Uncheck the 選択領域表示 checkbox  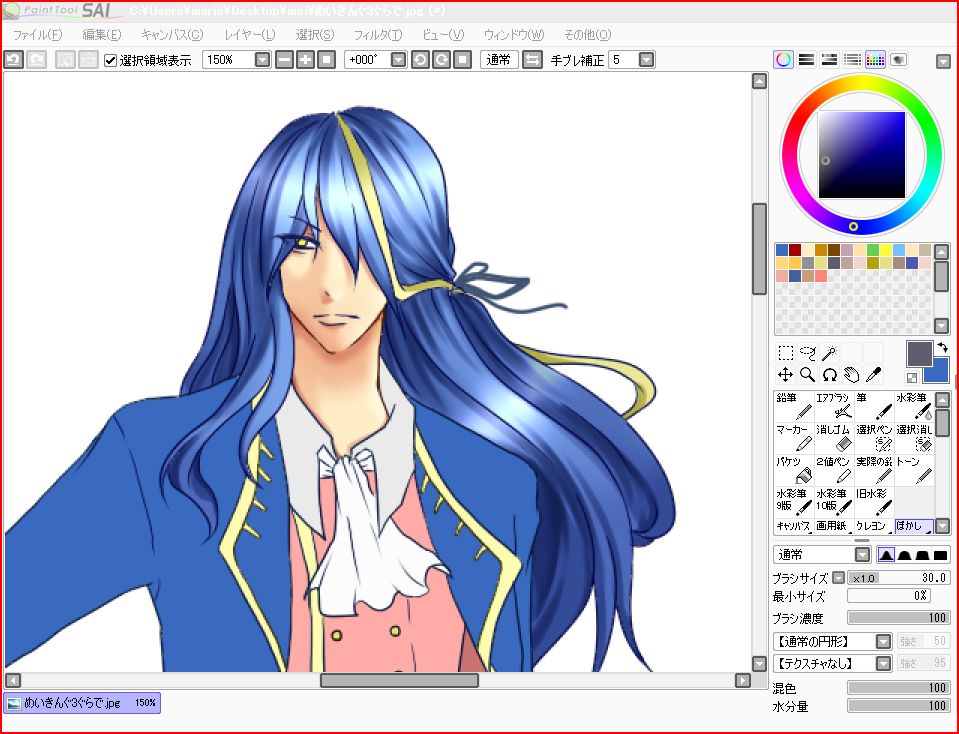pyautogui.click(x=110, y=60)
